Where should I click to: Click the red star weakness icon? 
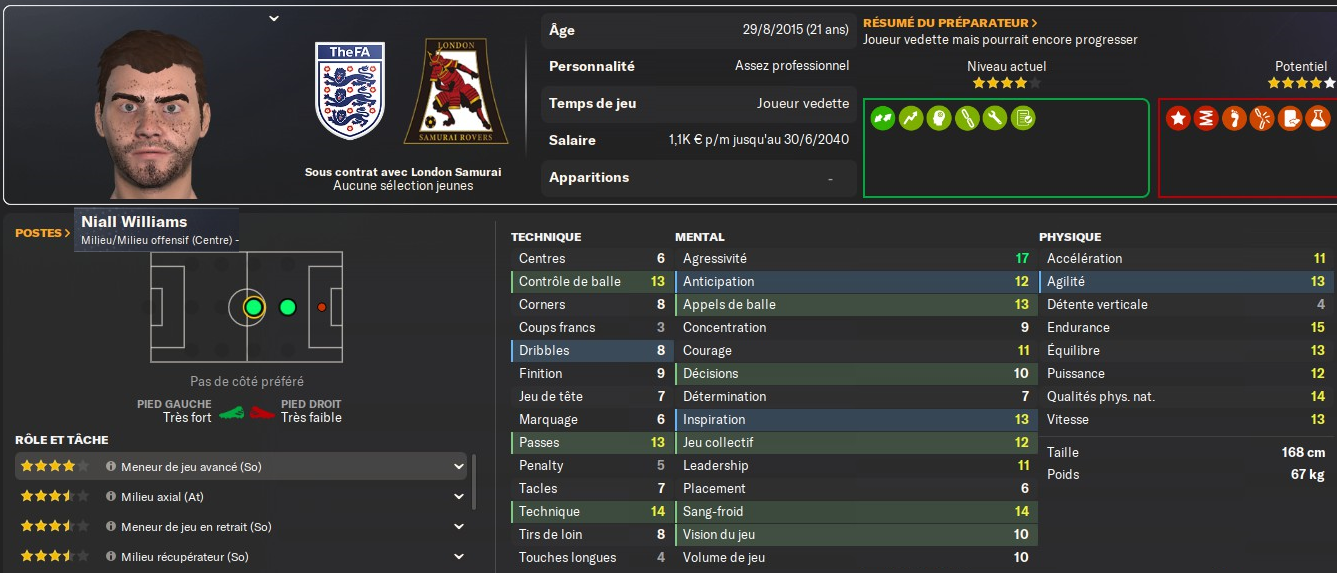[x=1178, y=118]
